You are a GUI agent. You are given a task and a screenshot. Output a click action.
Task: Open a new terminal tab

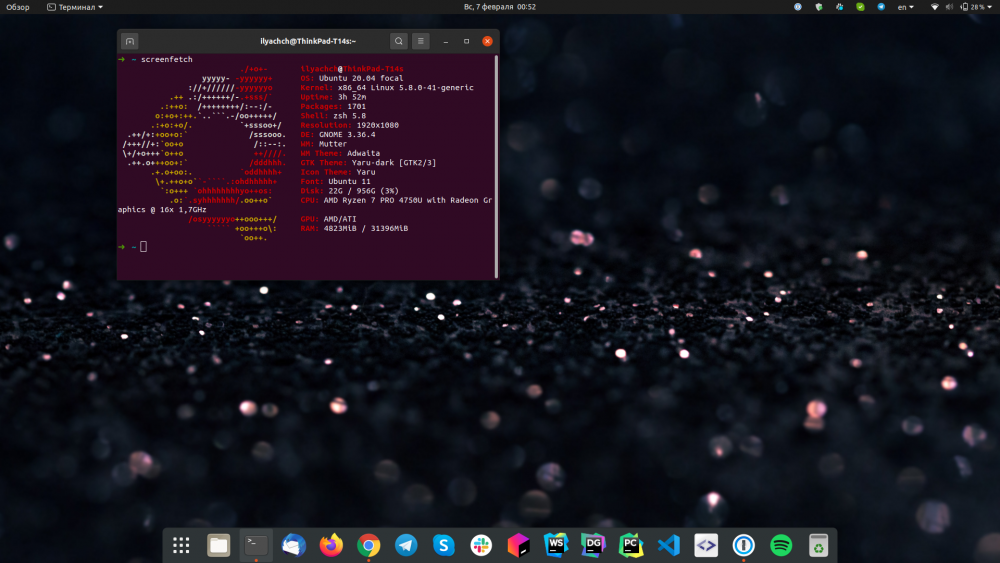point(129,41)
